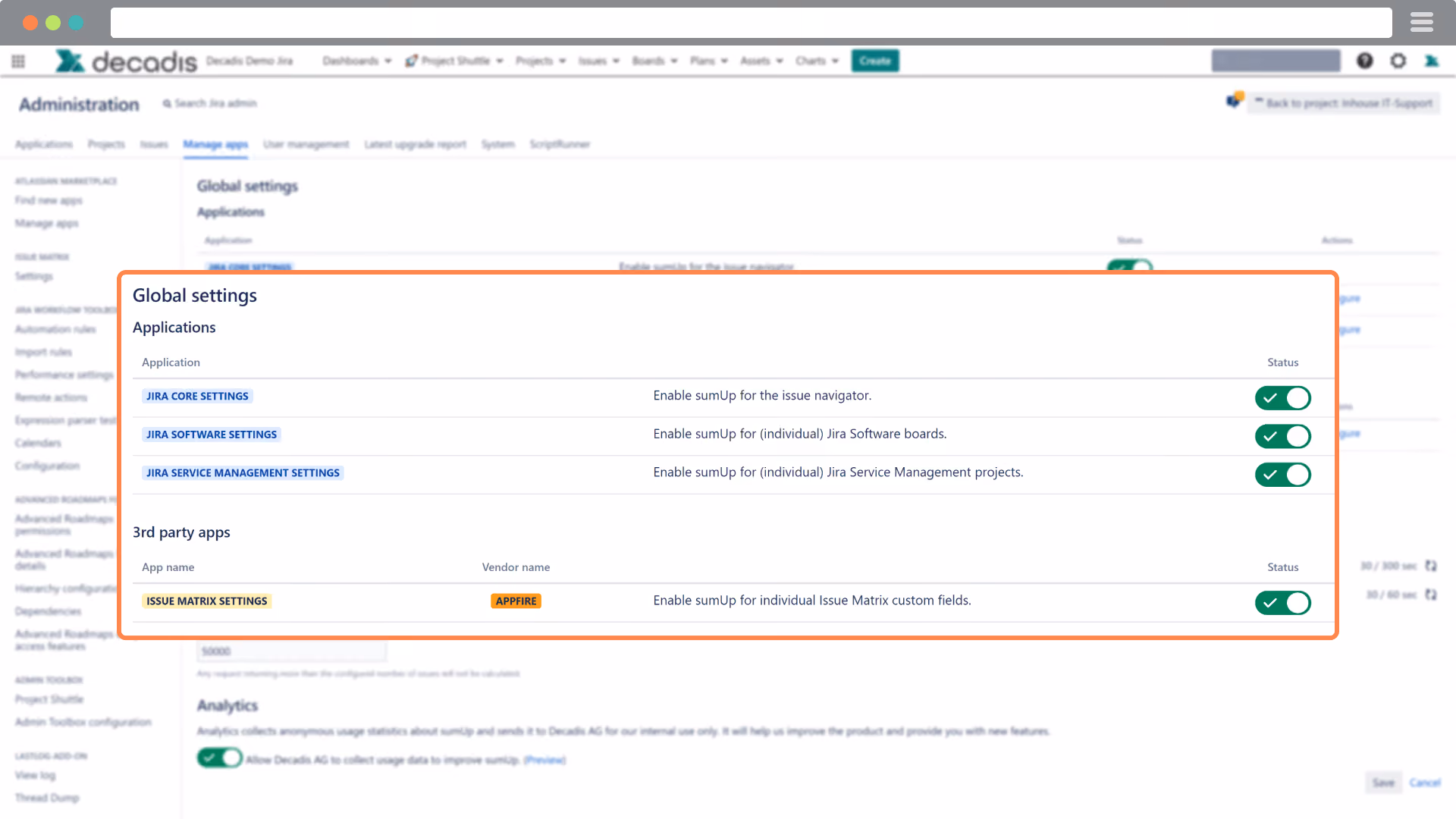Open the ScriptRunner tab
This screenshot has width=1456, height=819.
pyautogui.click(x=560, y=144)
